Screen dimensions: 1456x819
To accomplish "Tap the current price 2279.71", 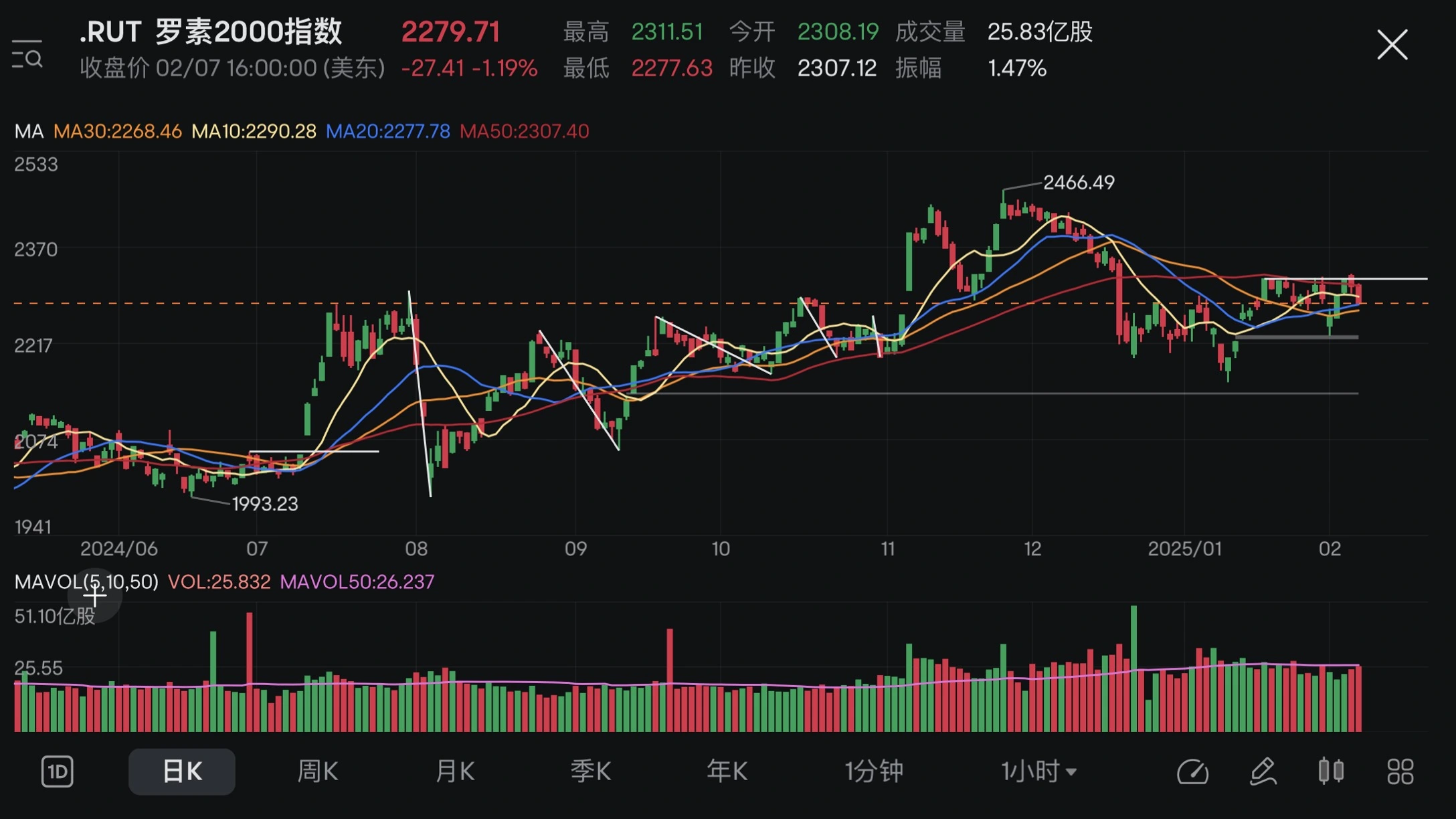I will click(x=451, y=32).
